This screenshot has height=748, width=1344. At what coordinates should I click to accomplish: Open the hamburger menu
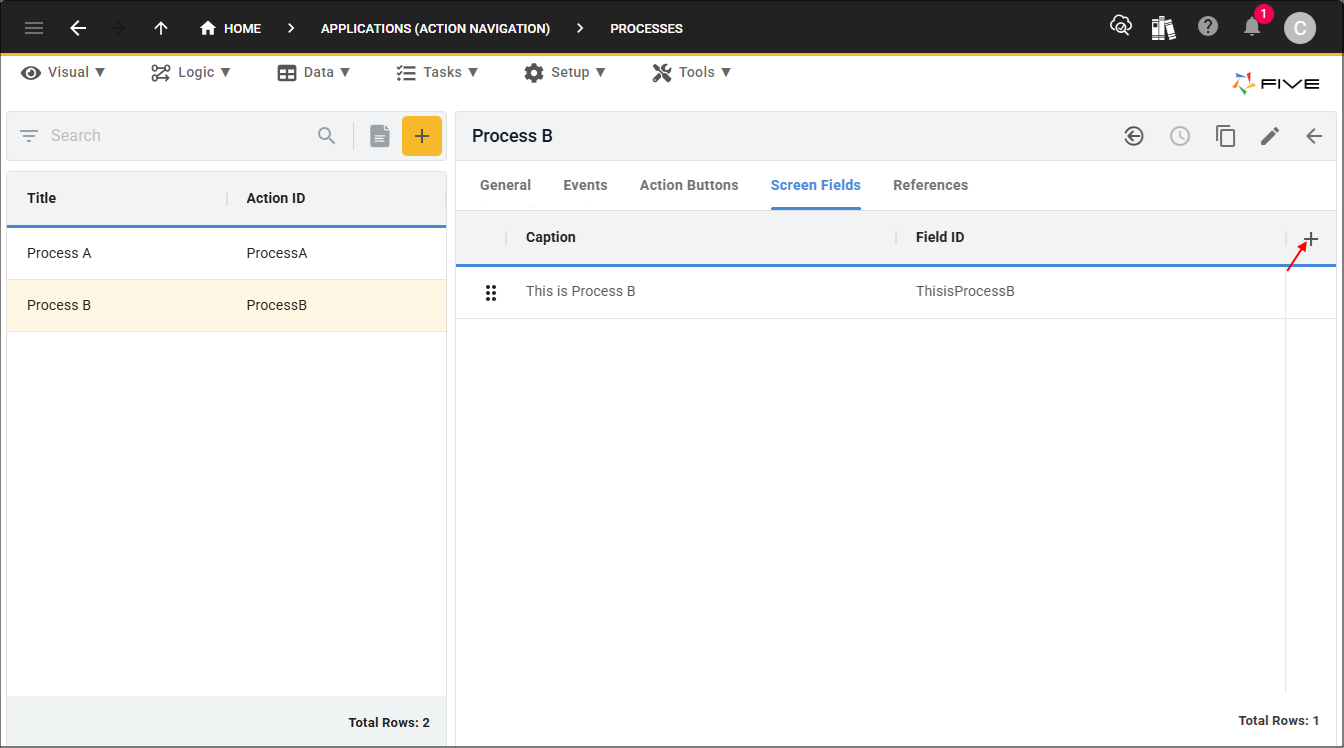(x=34, y=28)
